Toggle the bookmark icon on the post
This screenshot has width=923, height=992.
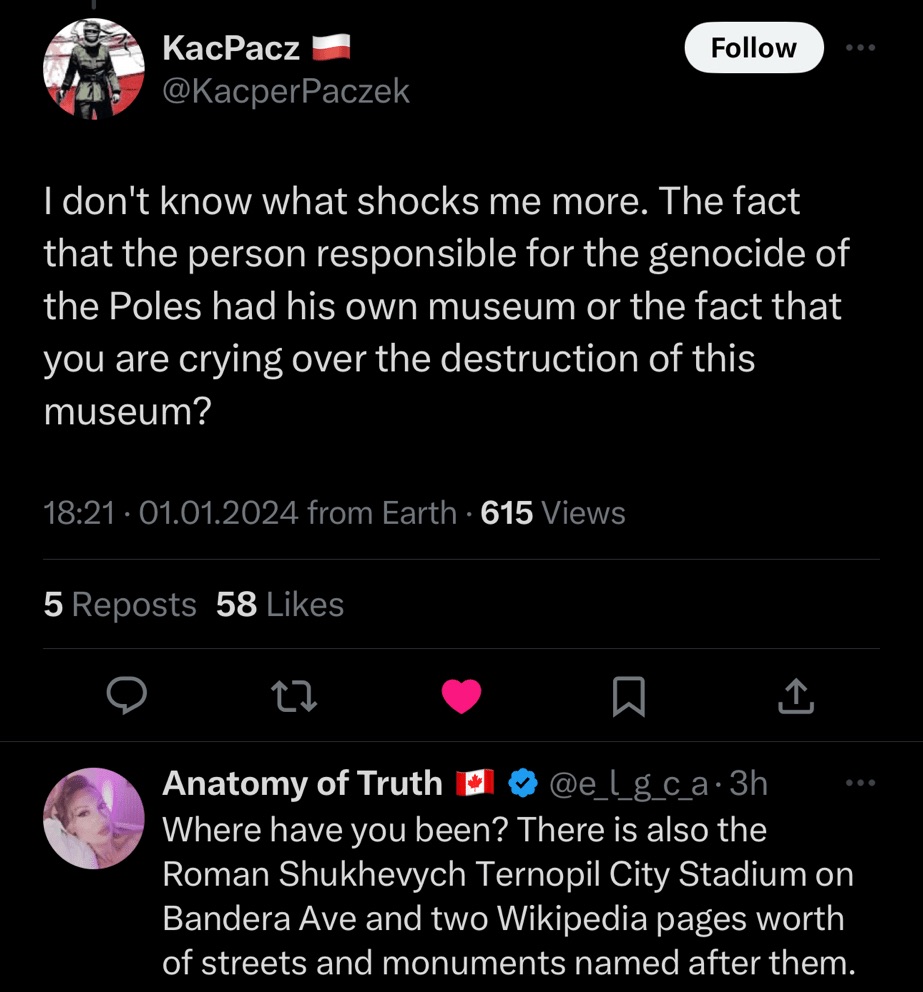coord(628,696)
